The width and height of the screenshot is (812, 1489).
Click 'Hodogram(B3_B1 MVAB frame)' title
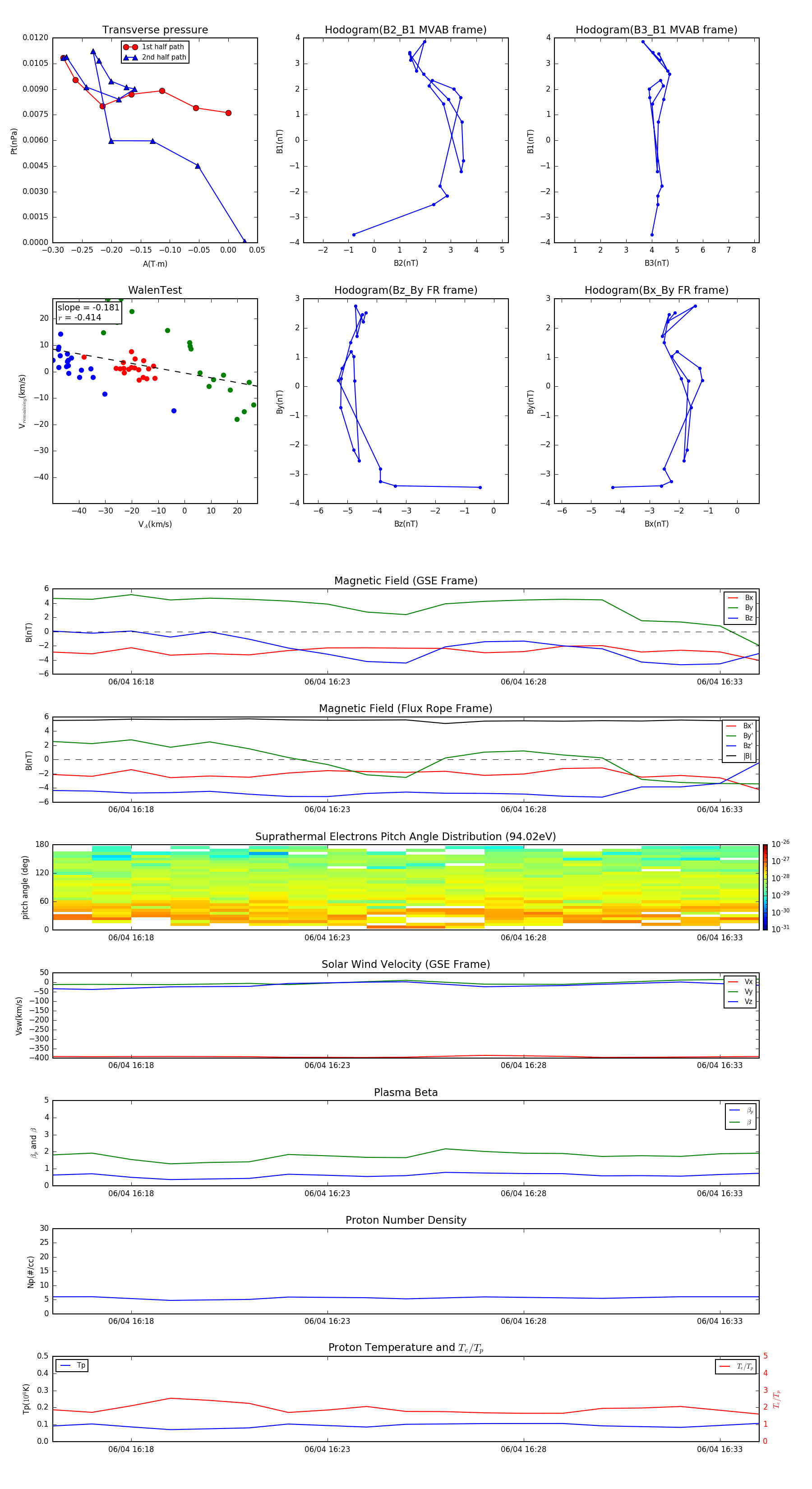click(656, 30)
